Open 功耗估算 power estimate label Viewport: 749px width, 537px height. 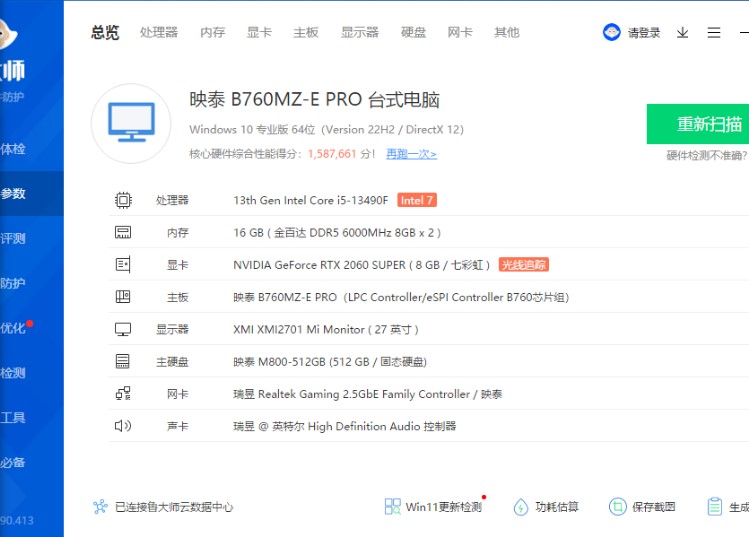[557, 507]
